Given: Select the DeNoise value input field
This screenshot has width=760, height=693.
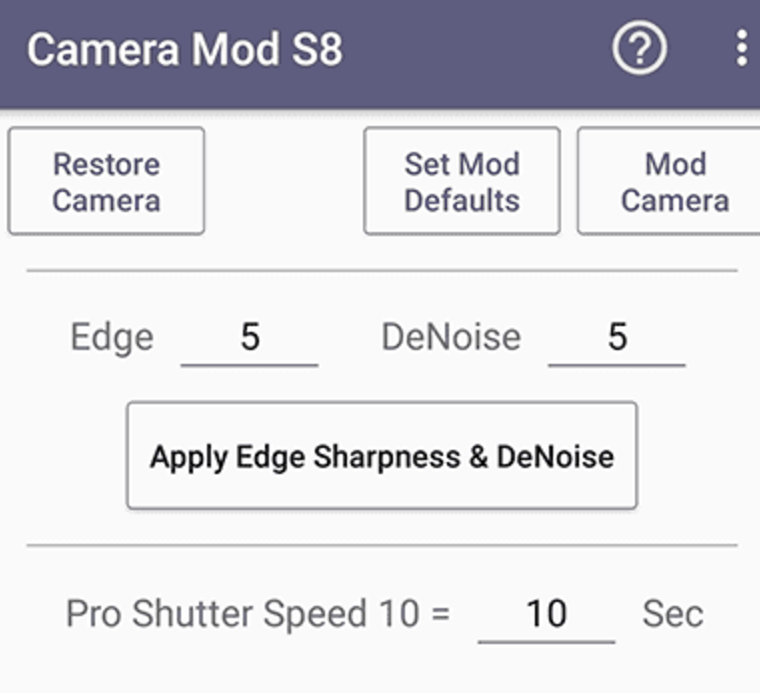Looking at the screenshot, I should pos(616,338).
